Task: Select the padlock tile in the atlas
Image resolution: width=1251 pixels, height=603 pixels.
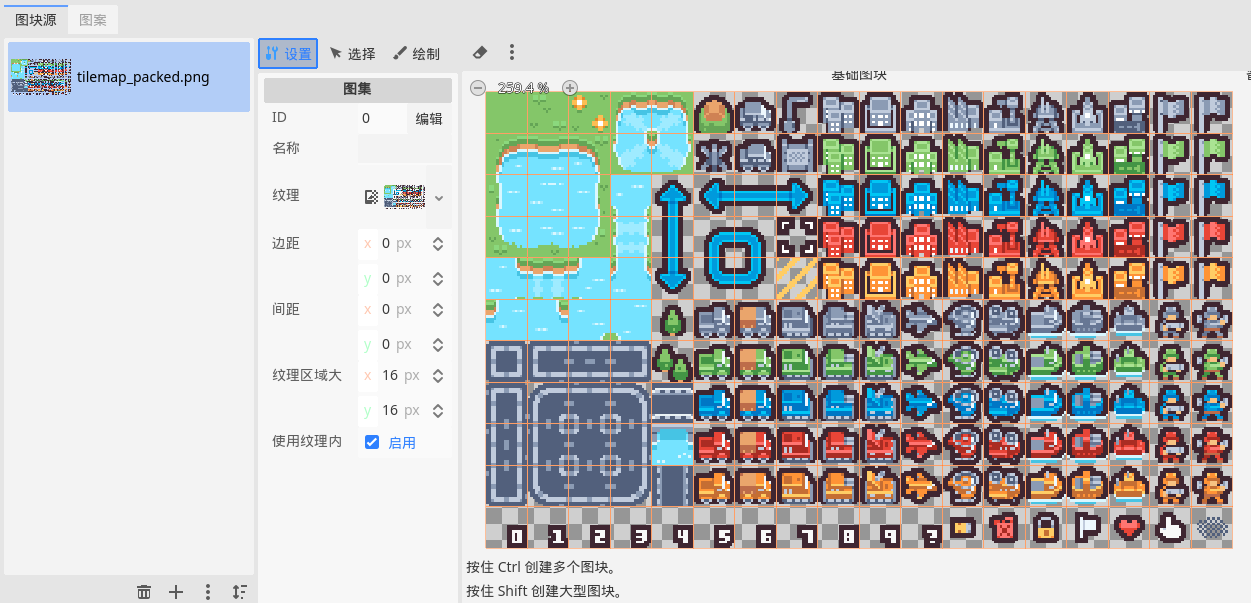Action: coord(1046,526)
